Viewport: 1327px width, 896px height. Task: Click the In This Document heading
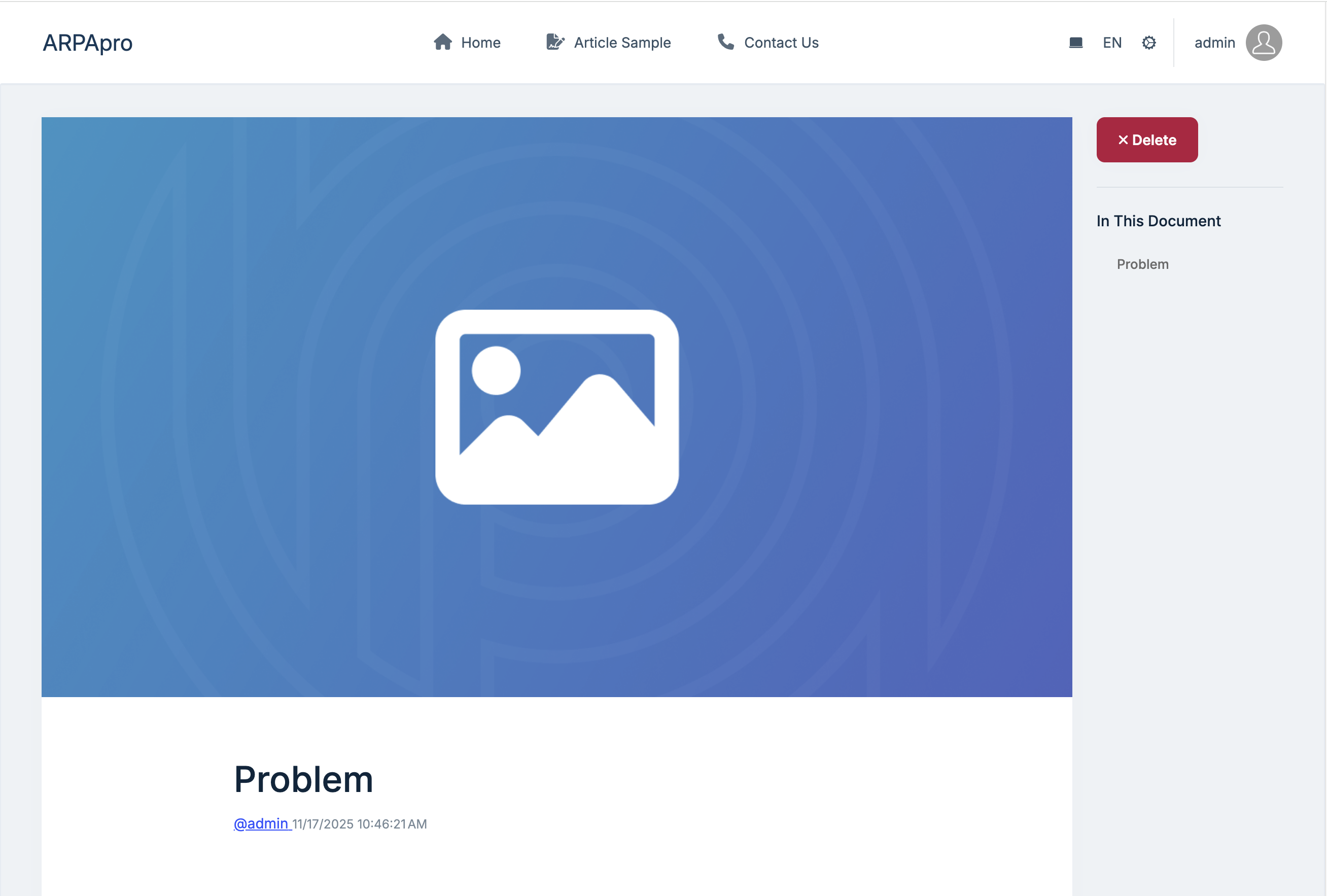(x=1158, y=221)
